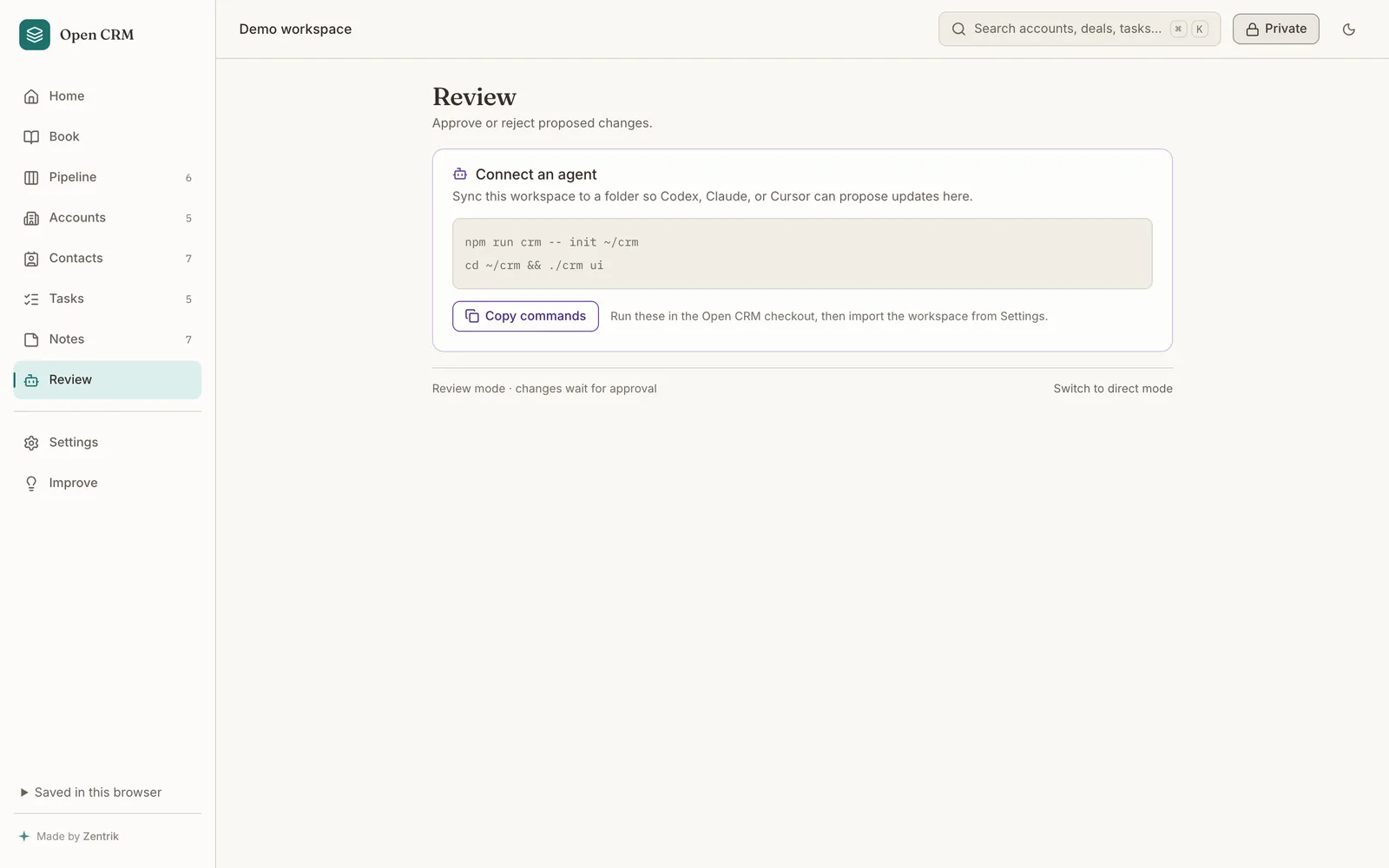
Task: Click the Connect an agent heading
Action: 536,174
